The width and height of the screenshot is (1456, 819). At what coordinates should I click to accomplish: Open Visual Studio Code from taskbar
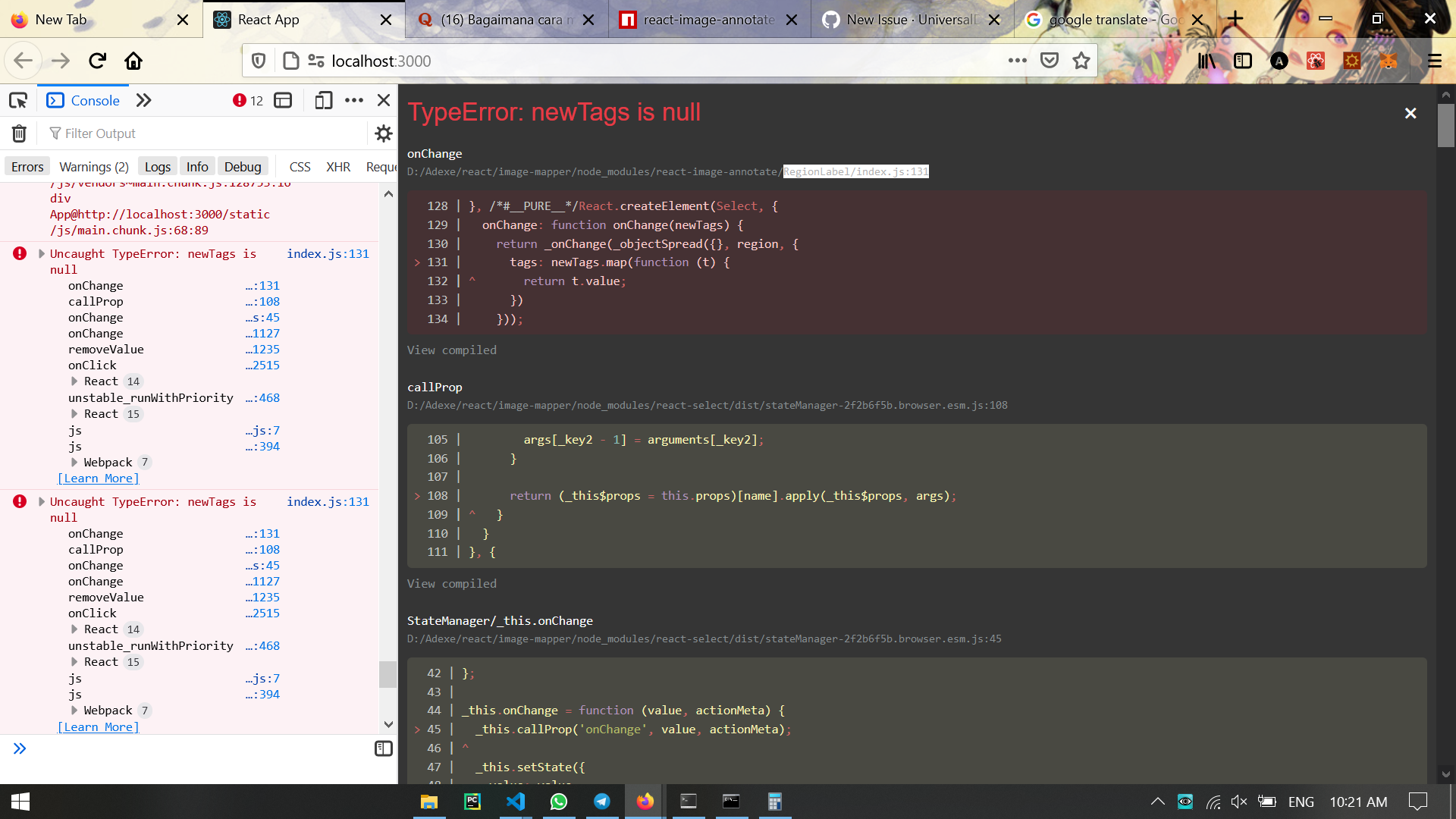[x=516, y=802]
